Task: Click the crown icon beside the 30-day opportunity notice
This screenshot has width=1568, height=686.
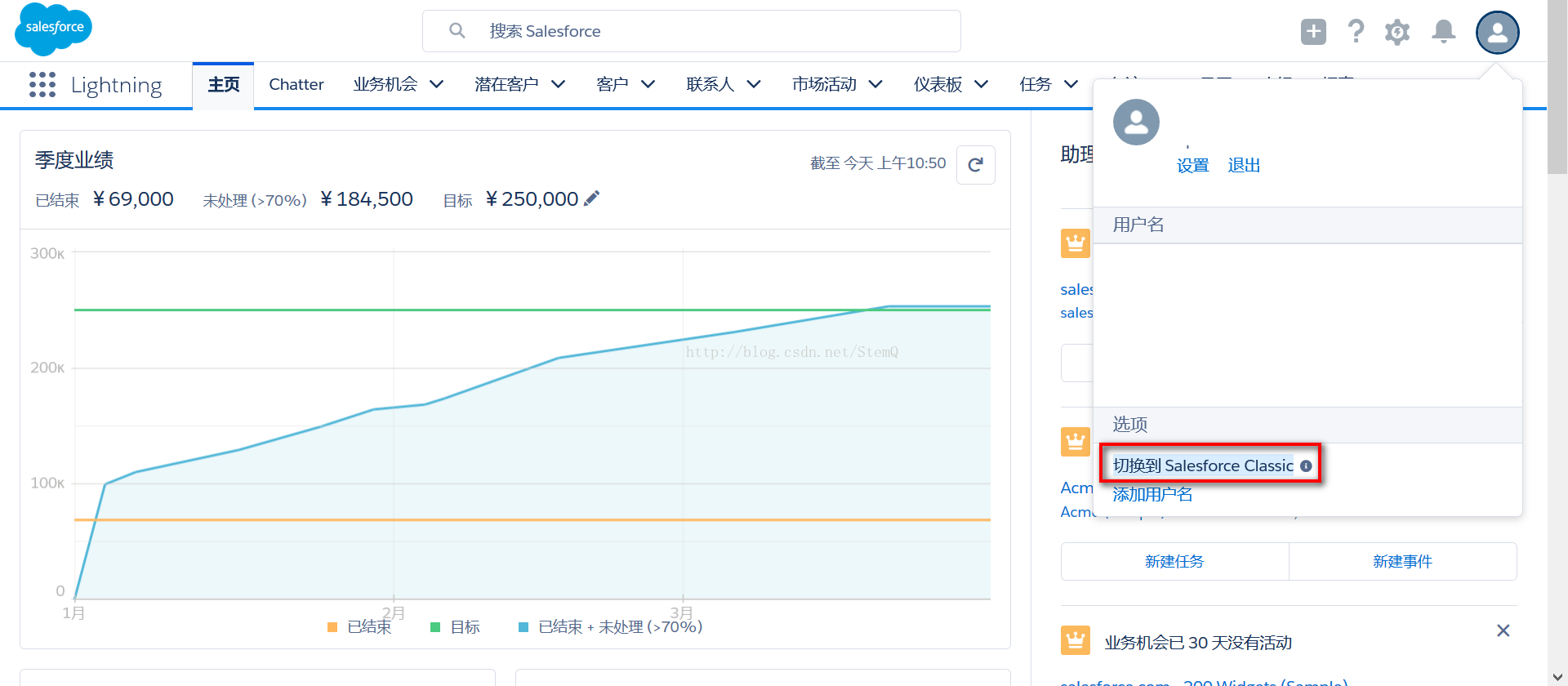Action: pos(1075,640)
